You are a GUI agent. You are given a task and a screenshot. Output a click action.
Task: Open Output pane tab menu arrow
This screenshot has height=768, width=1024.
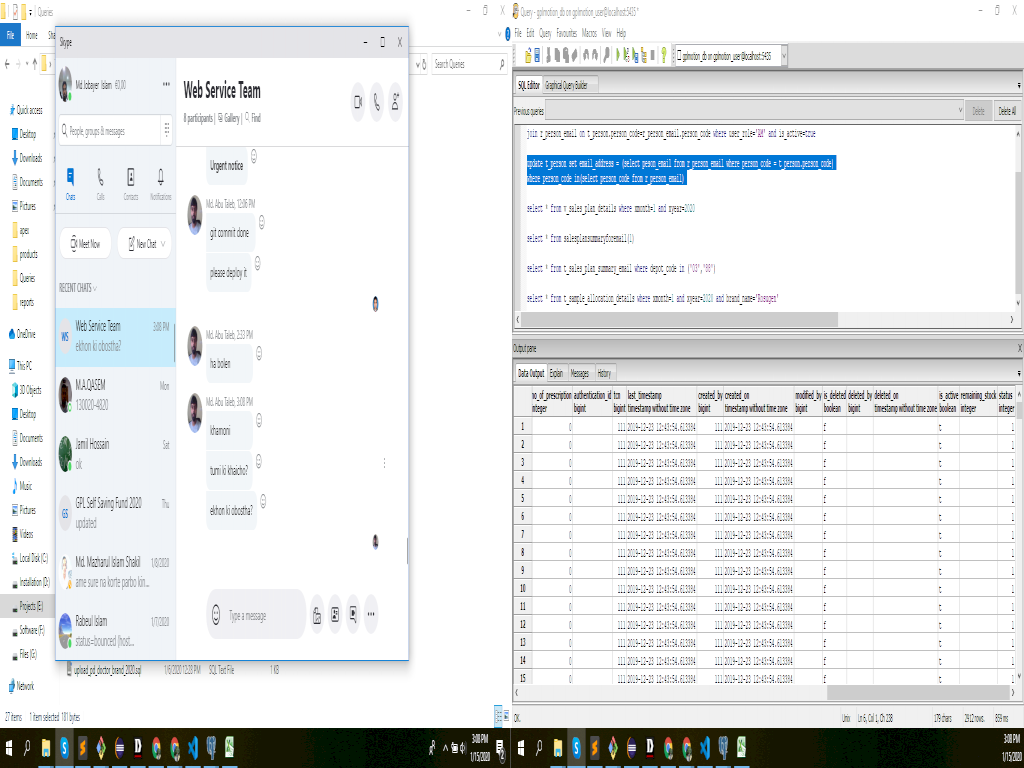tap(1019, 374)
